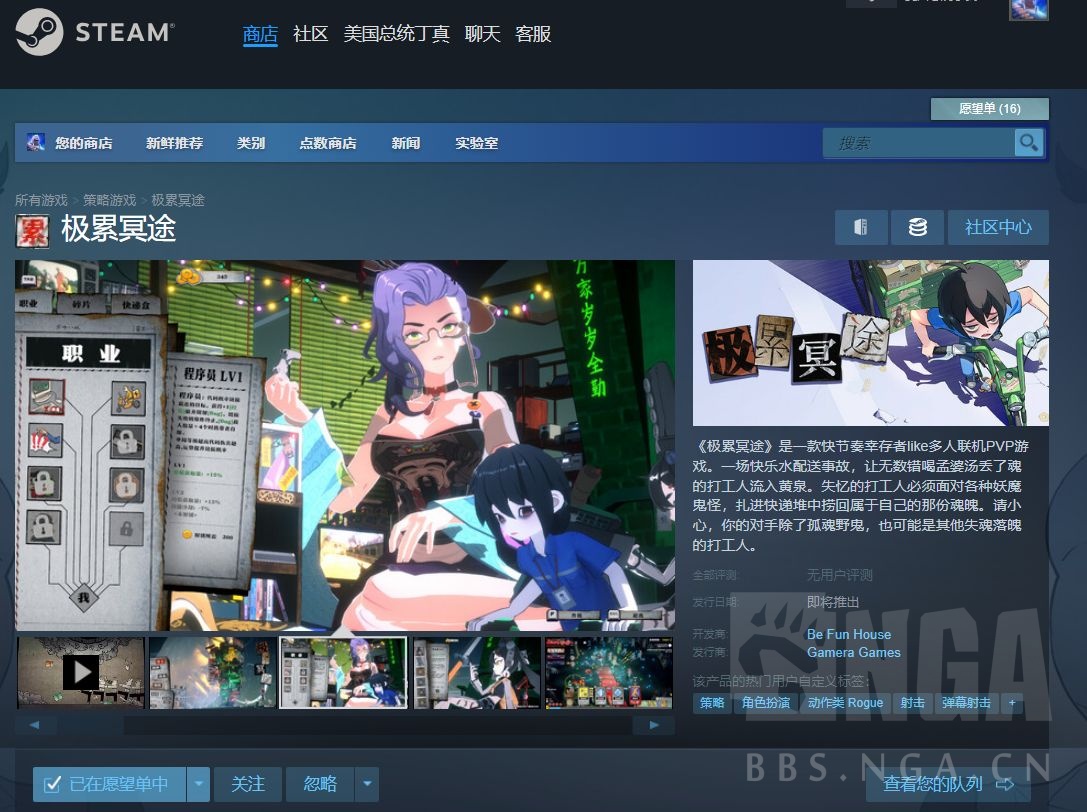
Task: Go to the 社区 top navigation tab
Action: [311, 34]
